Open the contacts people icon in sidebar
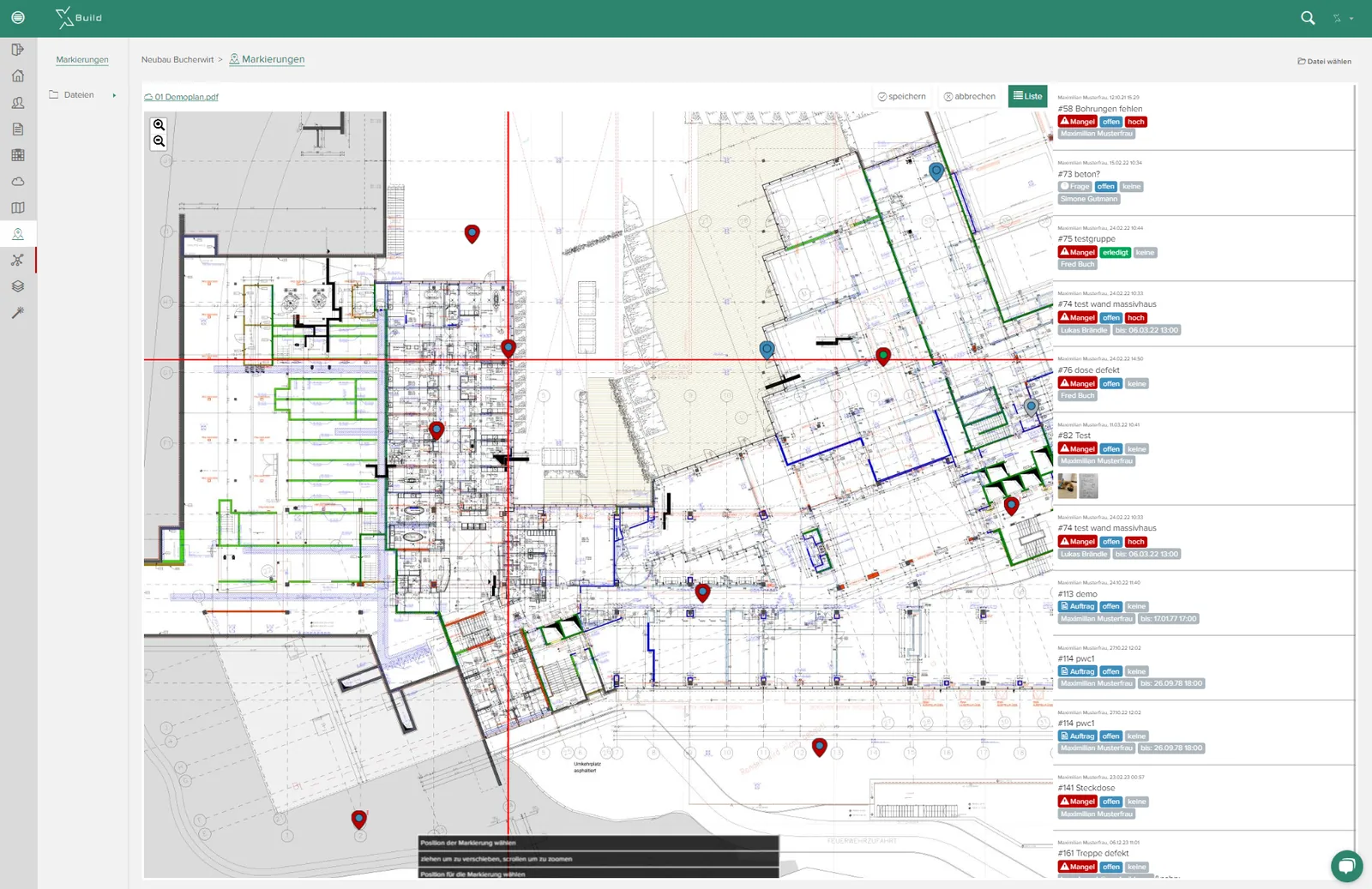The height and width of the screenshot is (889, 1372). 18,103
